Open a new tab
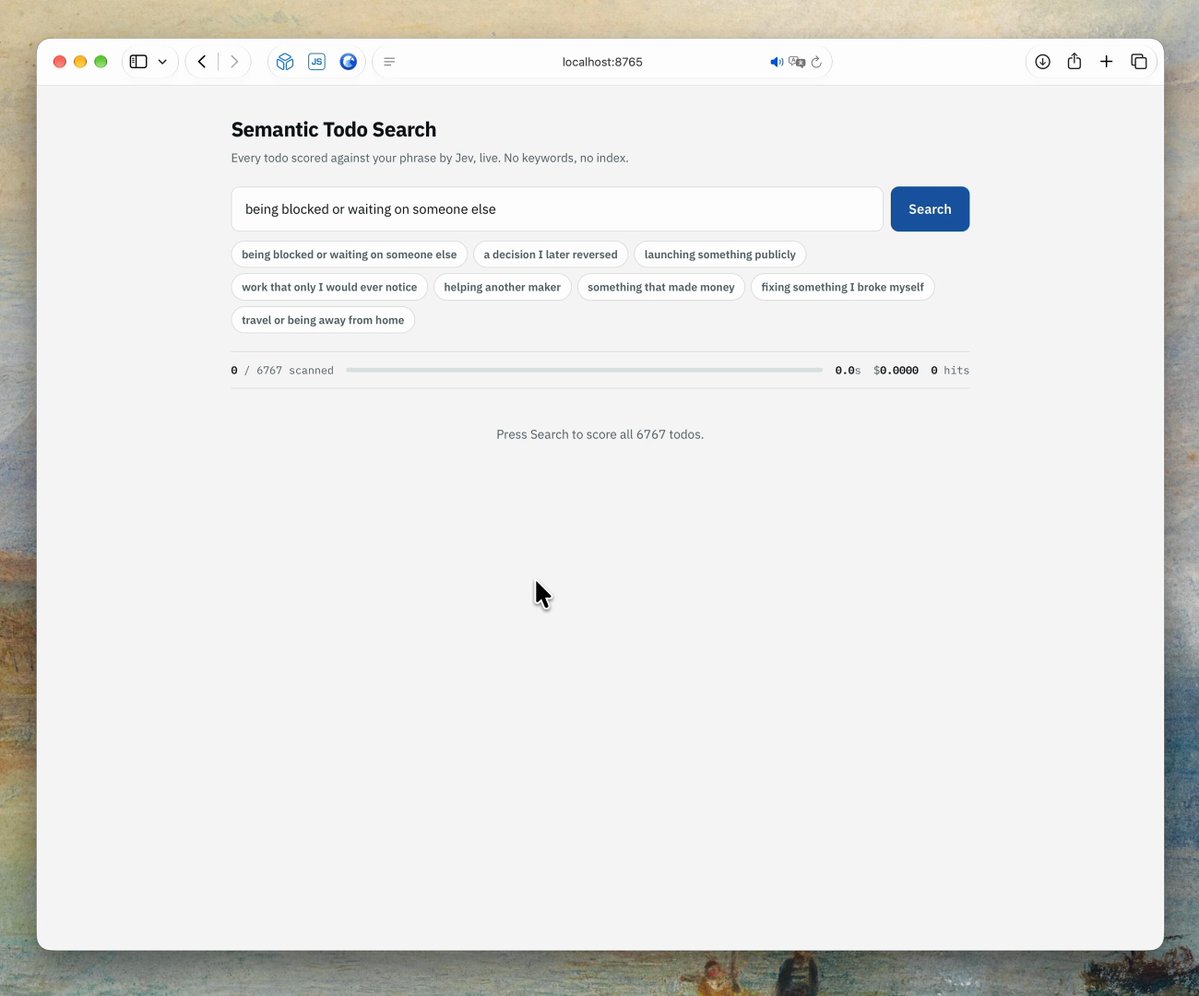 pos(1106,62)
